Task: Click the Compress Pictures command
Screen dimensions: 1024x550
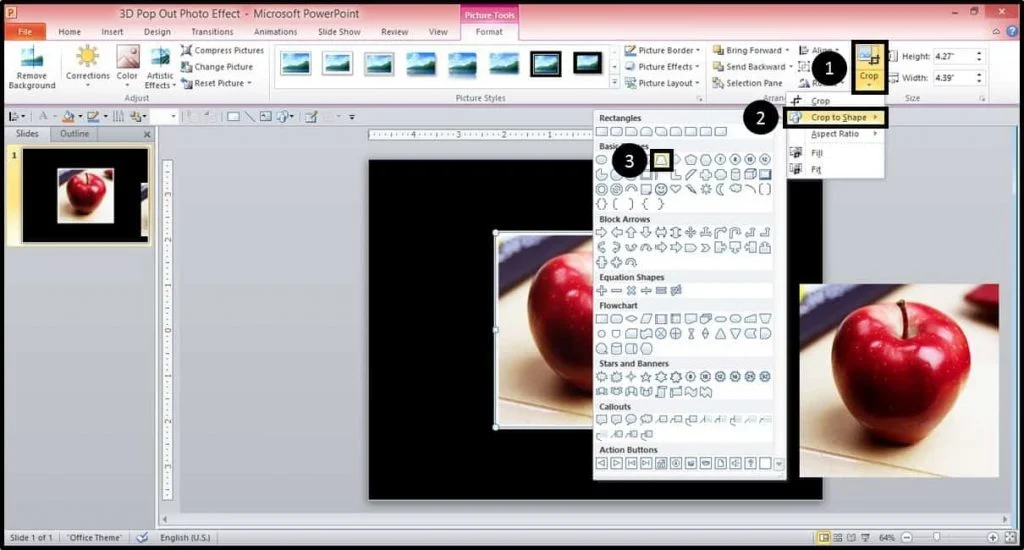Action: pyautogui.click(x=223, y=50)
